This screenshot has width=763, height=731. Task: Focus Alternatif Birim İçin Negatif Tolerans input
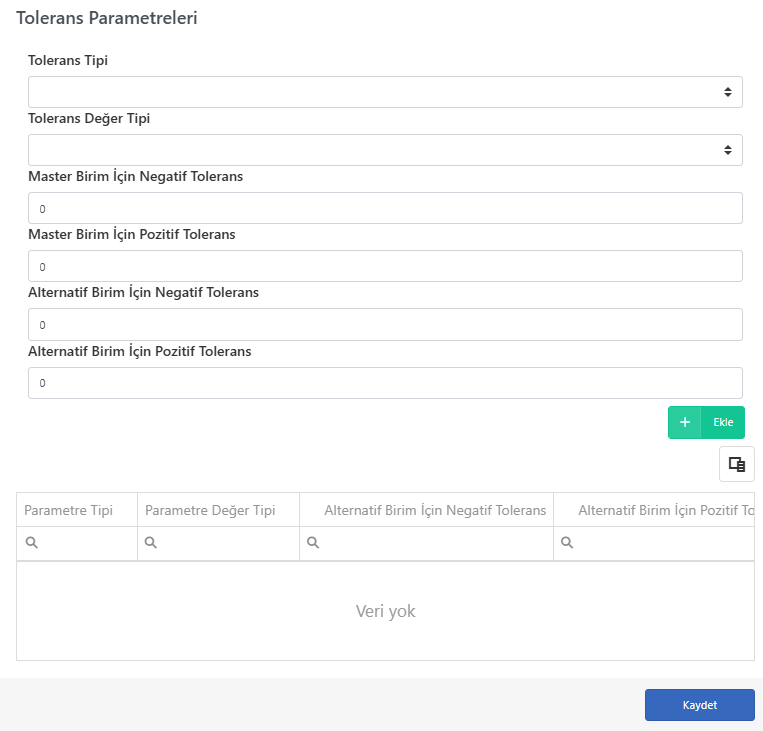pyautogui.click(x=385, y=325)
